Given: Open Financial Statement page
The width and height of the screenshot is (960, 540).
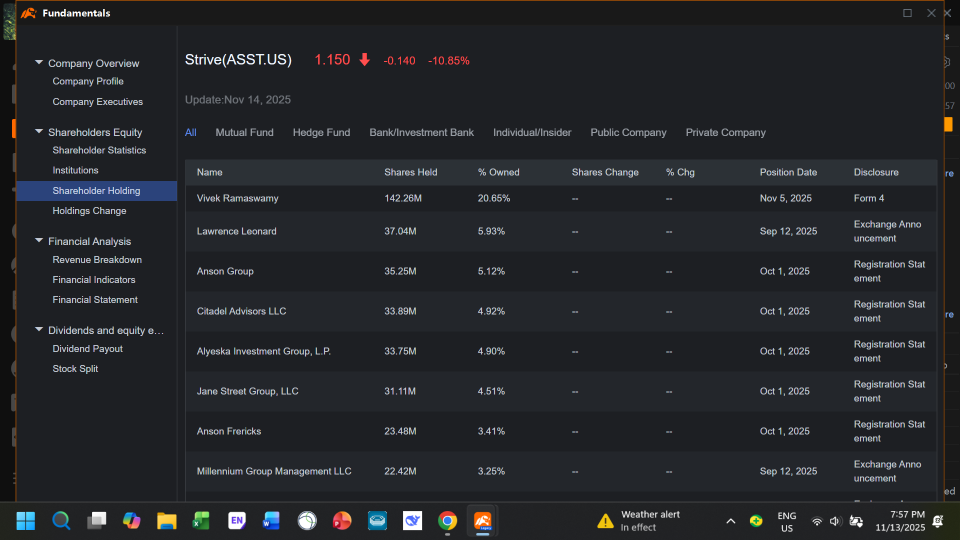Looking at the screenshot, I should click(95, 300).
